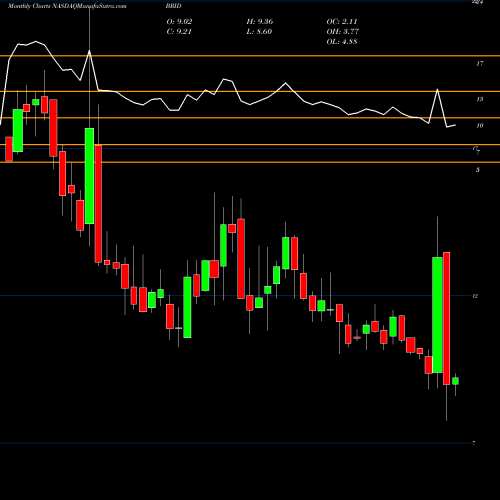
Task: Click the 5 price axis label
Action: [478, 170]
